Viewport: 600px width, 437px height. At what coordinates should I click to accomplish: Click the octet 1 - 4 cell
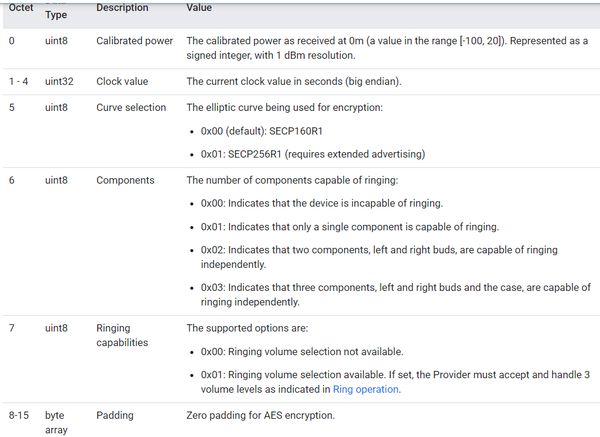[18, 81]
